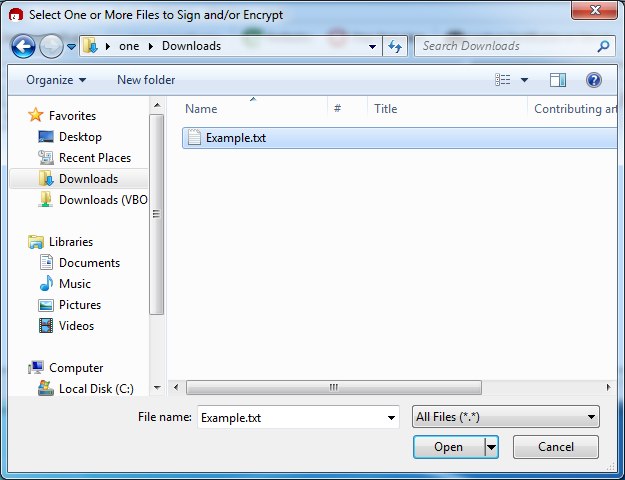Click navigation pane scroll up arrow
This screenshot has width=625, height=480.
[x=157, y=105]
